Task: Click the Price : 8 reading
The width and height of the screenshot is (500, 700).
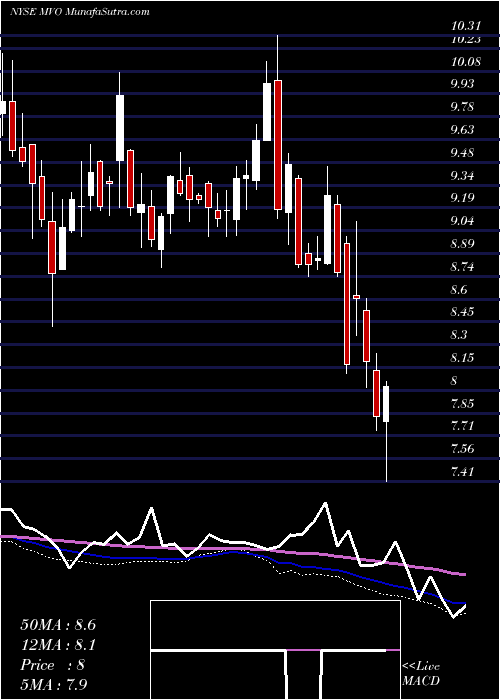Action: click(x=53, y=665)
